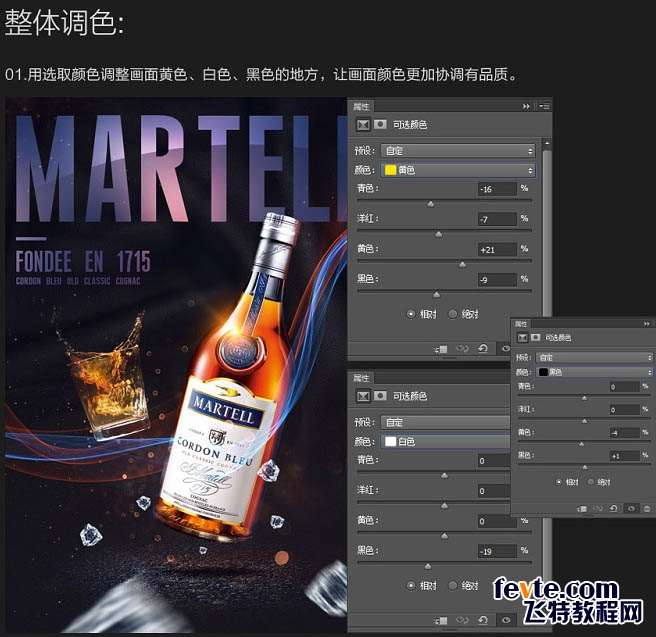Screen dimensions: 656x637
Task: Reset adjustment defaults in yellow panel
Action: (483, 348)
